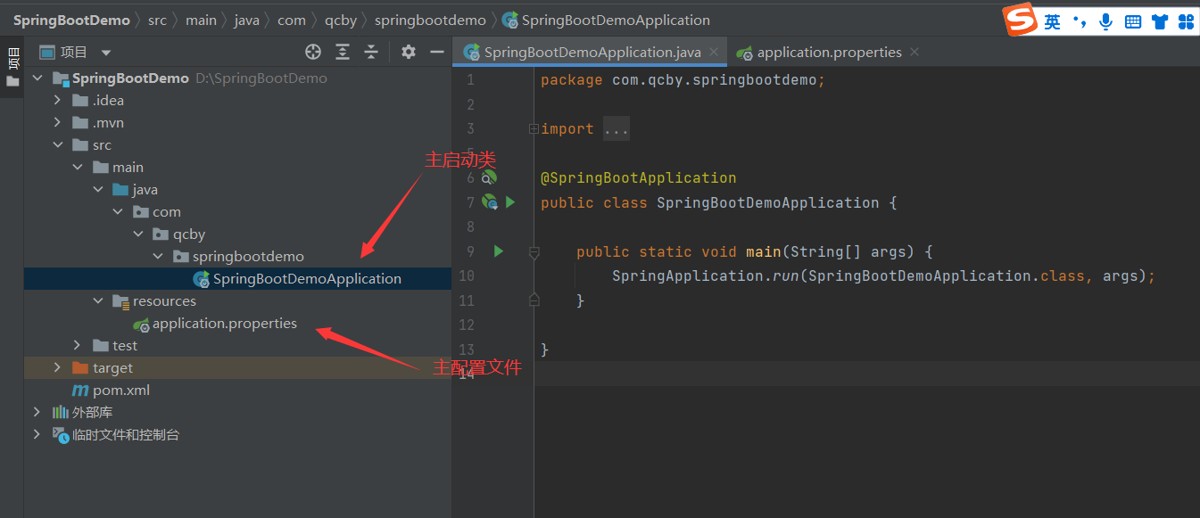Screen dimensions: 1200x518
Task: Select the springbootdemo package
Action: 248,256
